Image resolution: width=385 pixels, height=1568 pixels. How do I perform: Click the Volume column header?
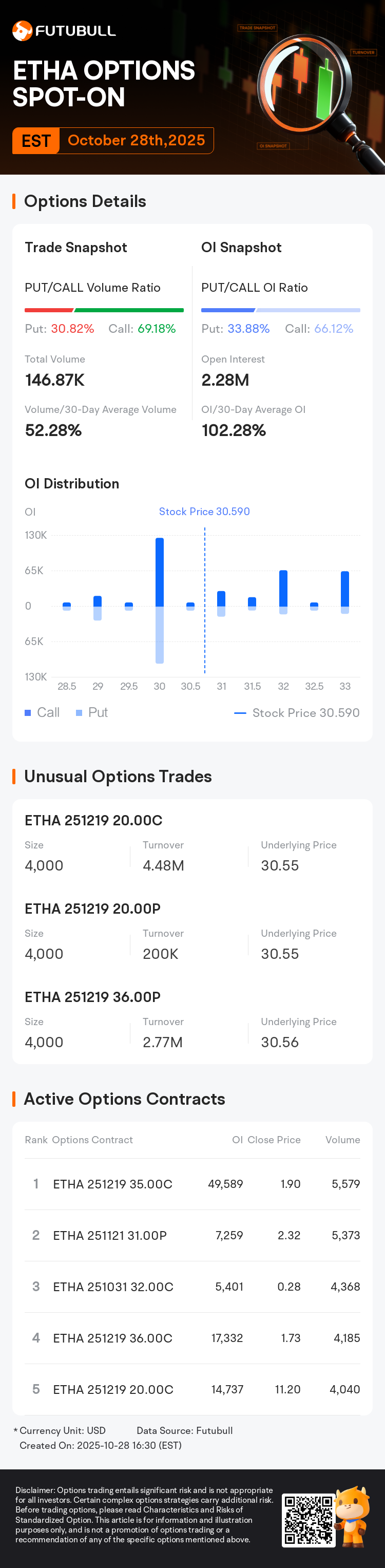point(342,1140)
